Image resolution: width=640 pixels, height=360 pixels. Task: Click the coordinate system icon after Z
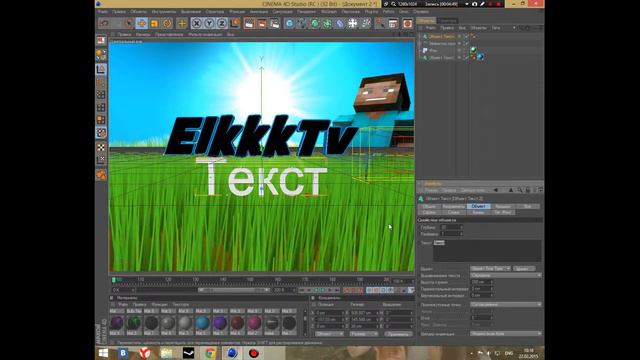235,23
